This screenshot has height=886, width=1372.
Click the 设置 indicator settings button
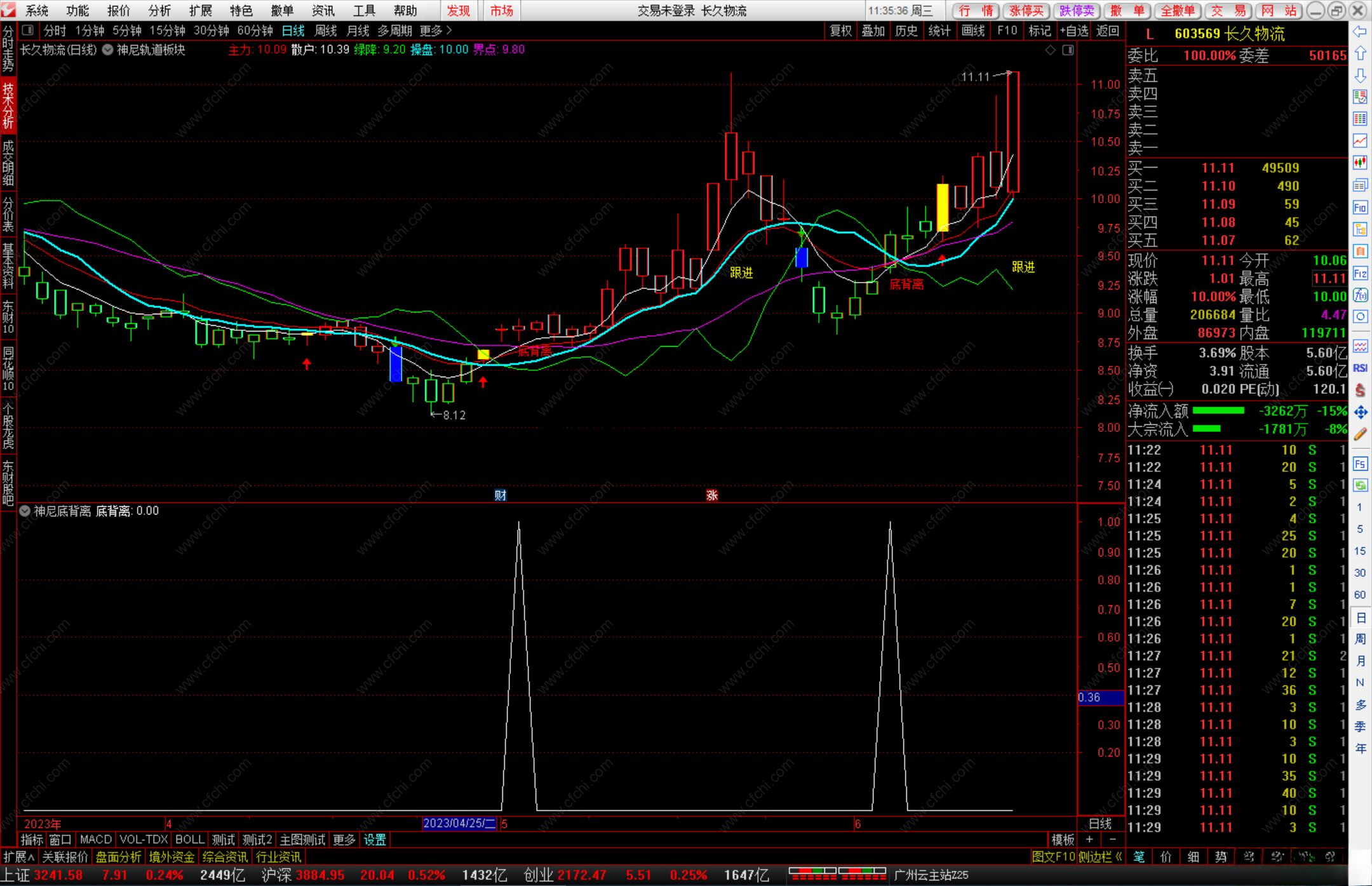(375, 840)
